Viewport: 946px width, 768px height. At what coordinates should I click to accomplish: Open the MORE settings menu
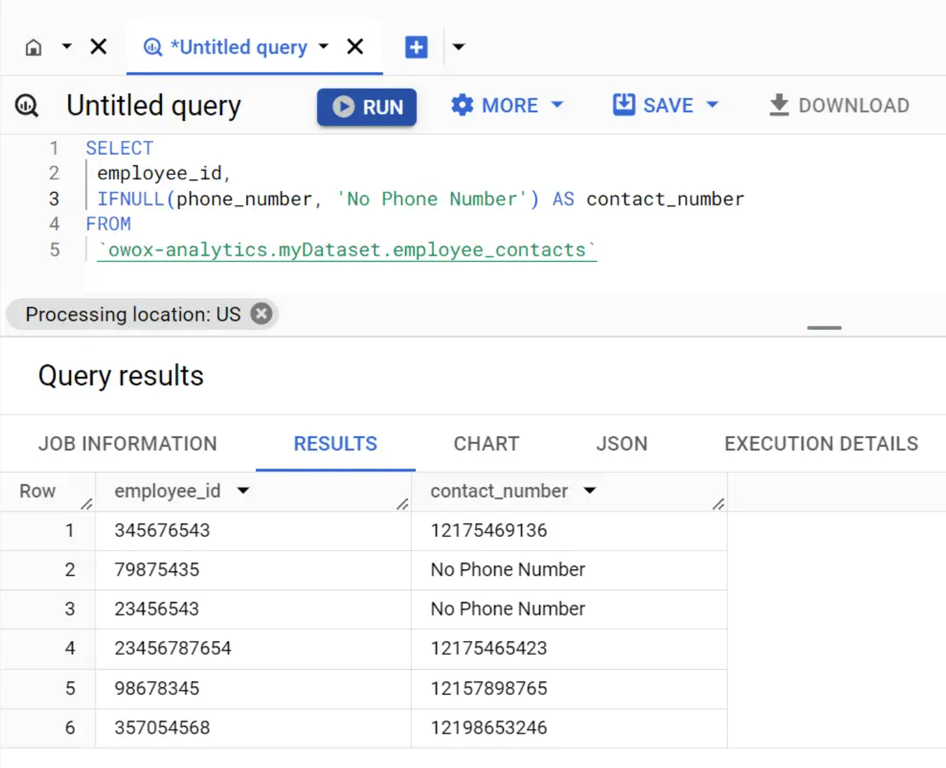pos(507,106)
